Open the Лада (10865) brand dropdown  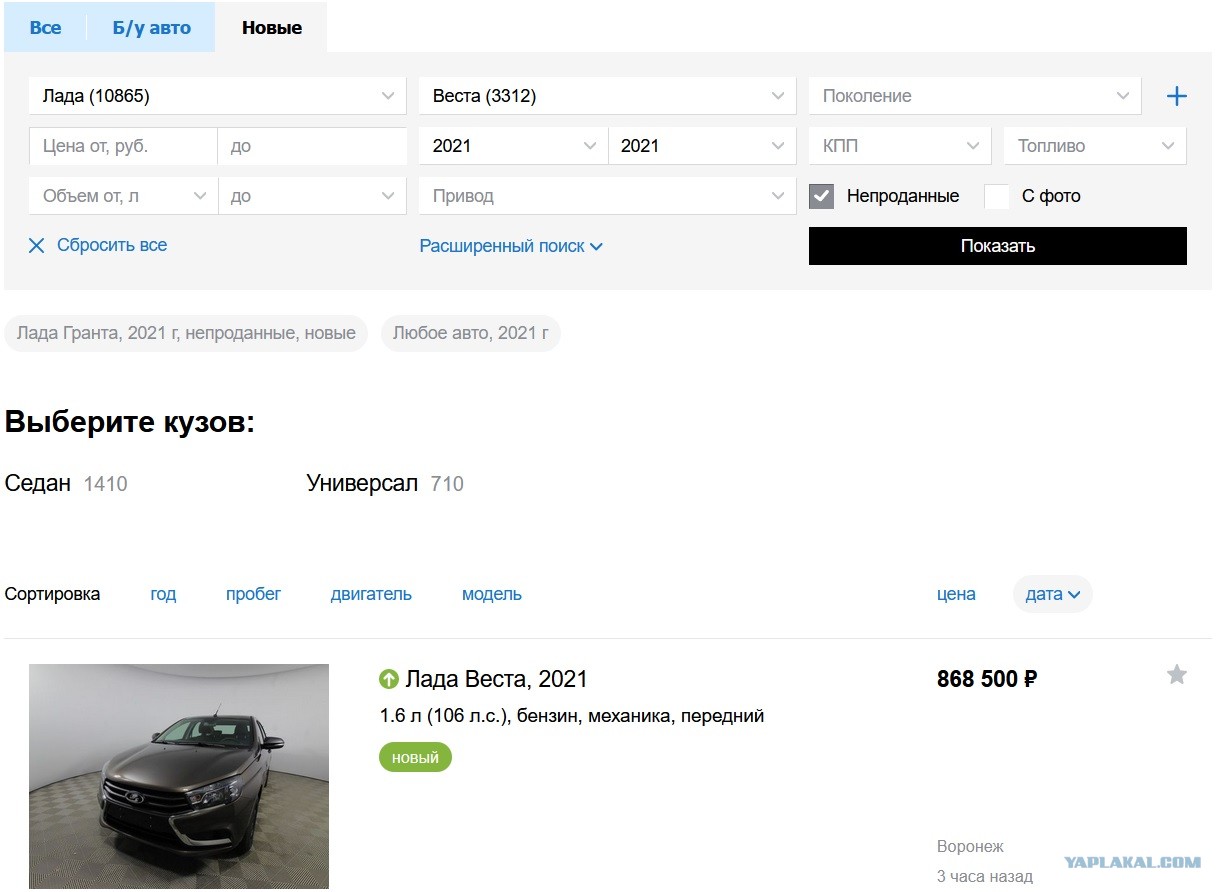(x=217, y=96)
